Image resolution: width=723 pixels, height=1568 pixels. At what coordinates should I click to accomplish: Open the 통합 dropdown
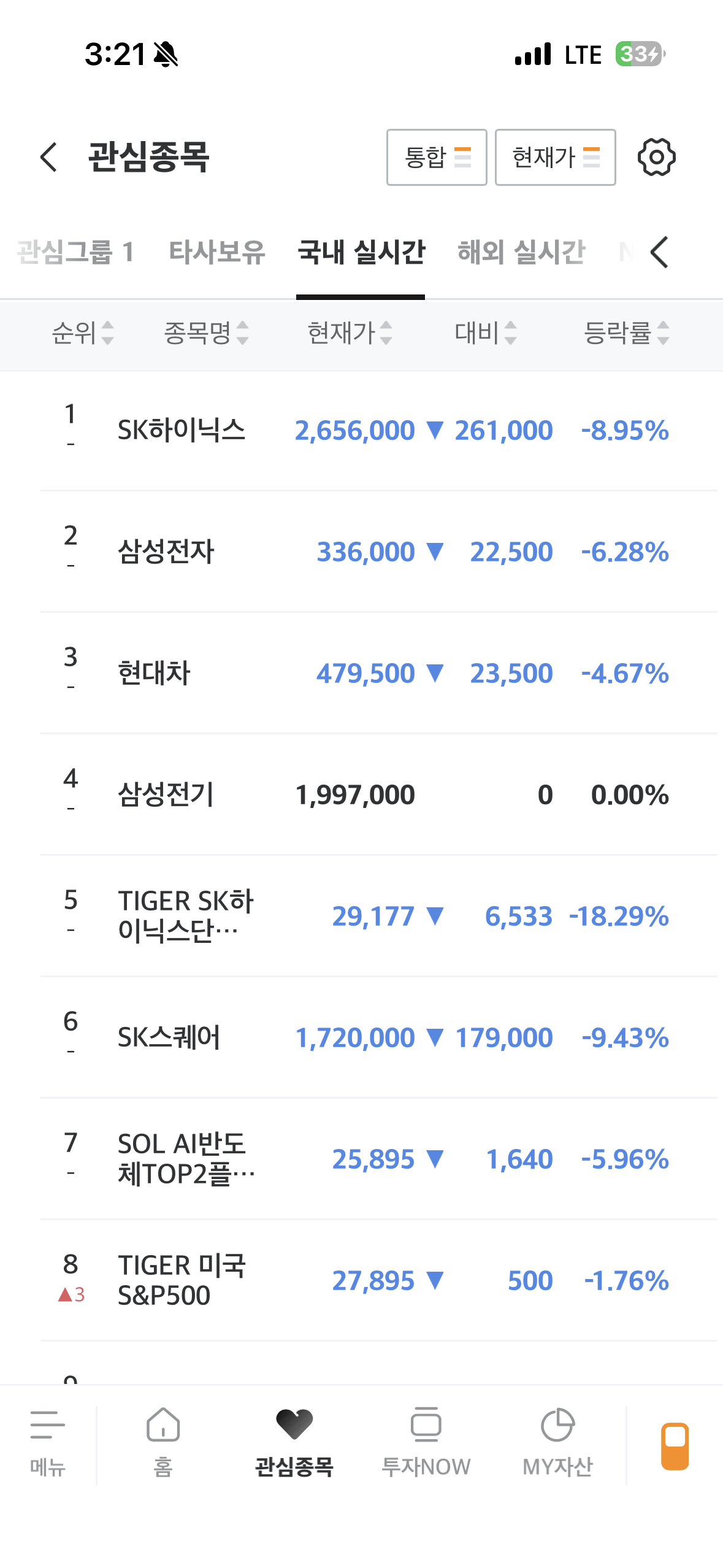click(x=437, y=157)
